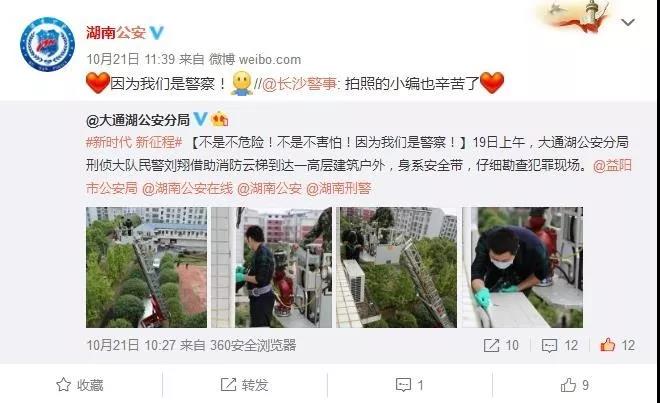View the first photo of the fire ladder
Viewport: 660px width, 403px height.
146,267
